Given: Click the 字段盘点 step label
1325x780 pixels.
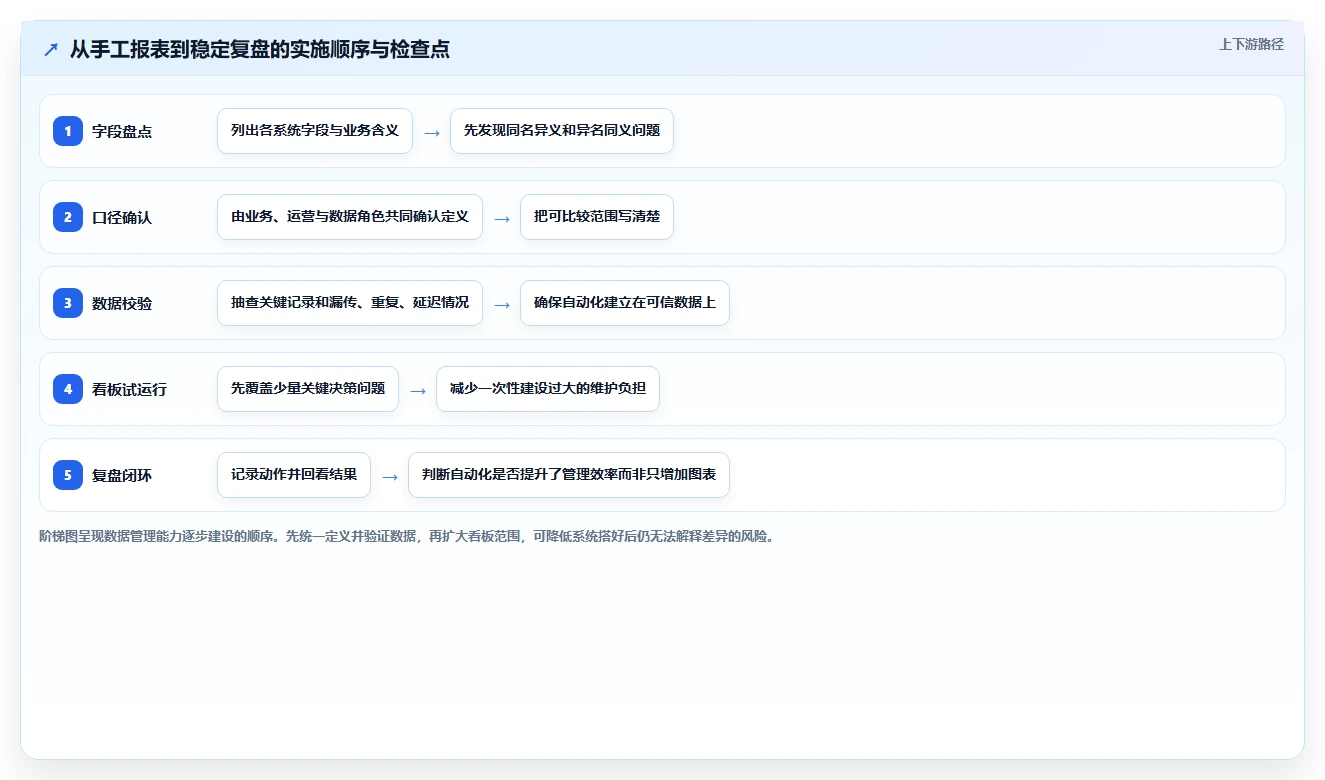Looking at the screenshot, I should 122,131.
